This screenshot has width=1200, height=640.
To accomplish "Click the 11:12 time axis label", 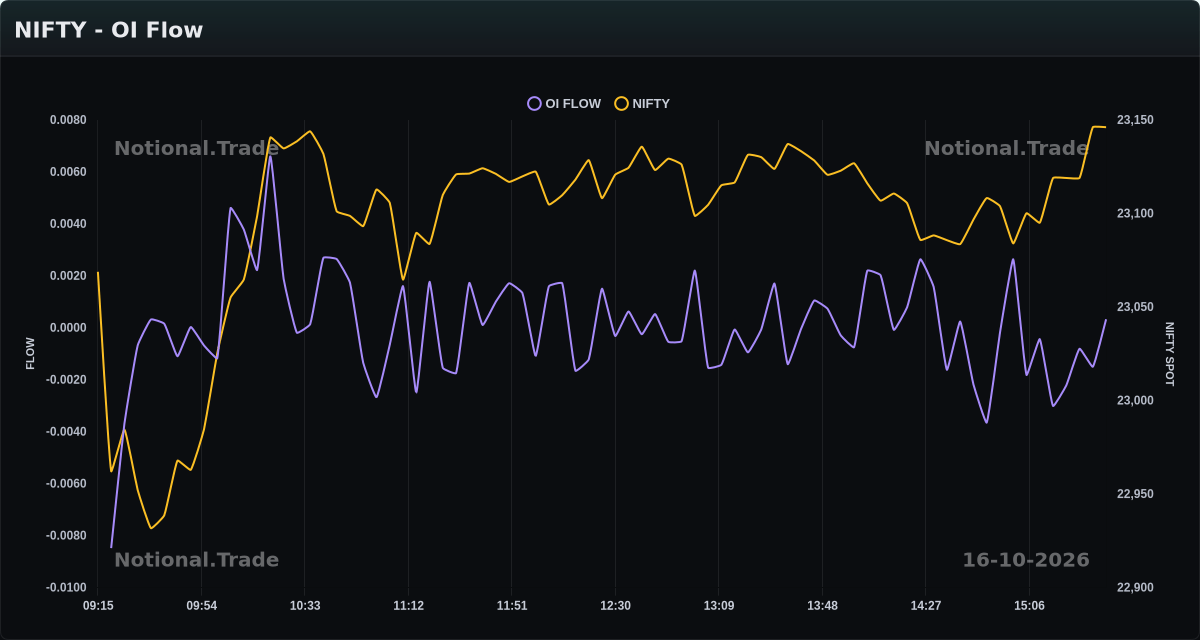I will click(408, 606).
